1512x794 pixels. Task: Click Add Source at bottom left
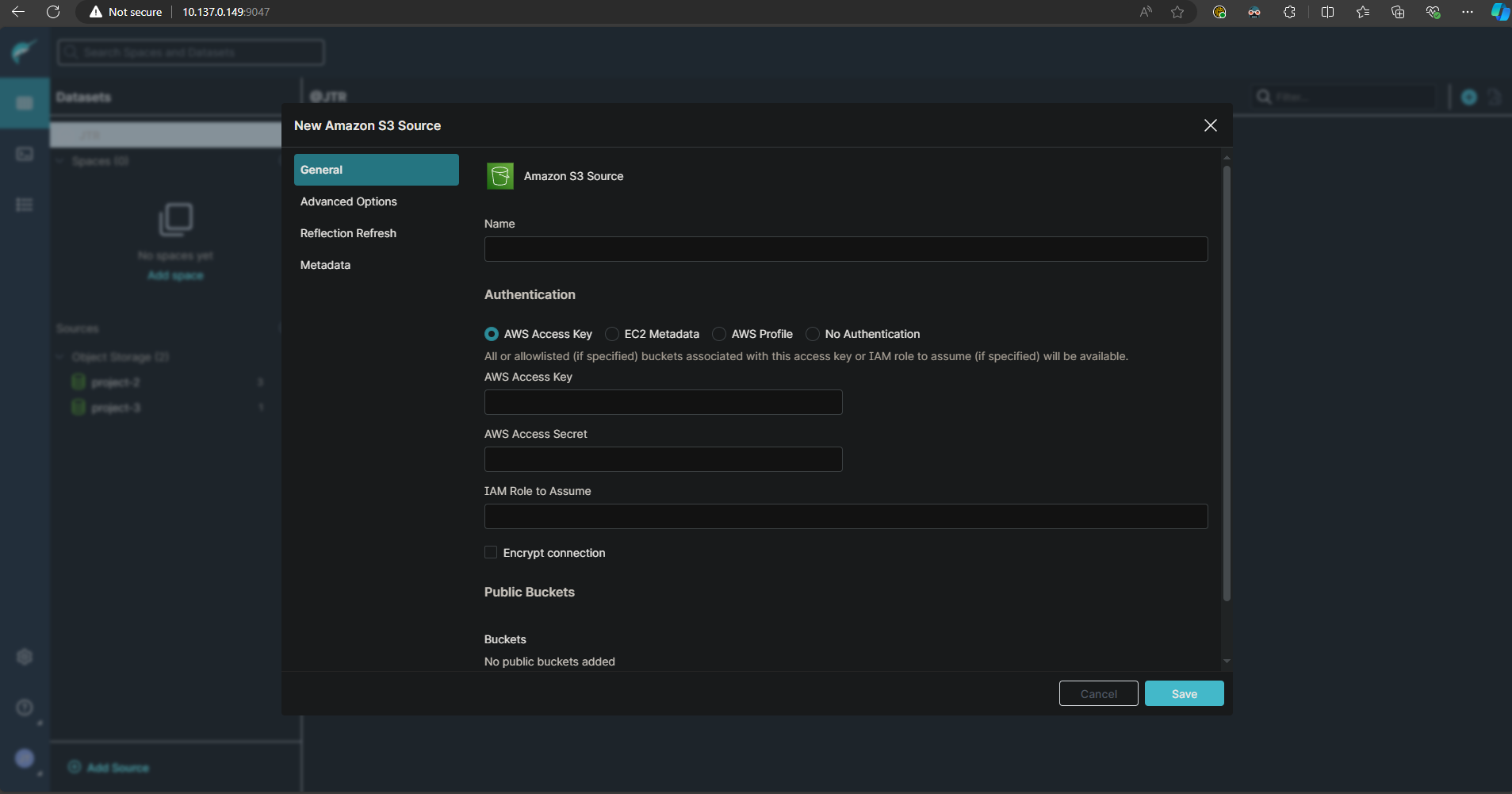pyautogui.click(x=109, y=767)
